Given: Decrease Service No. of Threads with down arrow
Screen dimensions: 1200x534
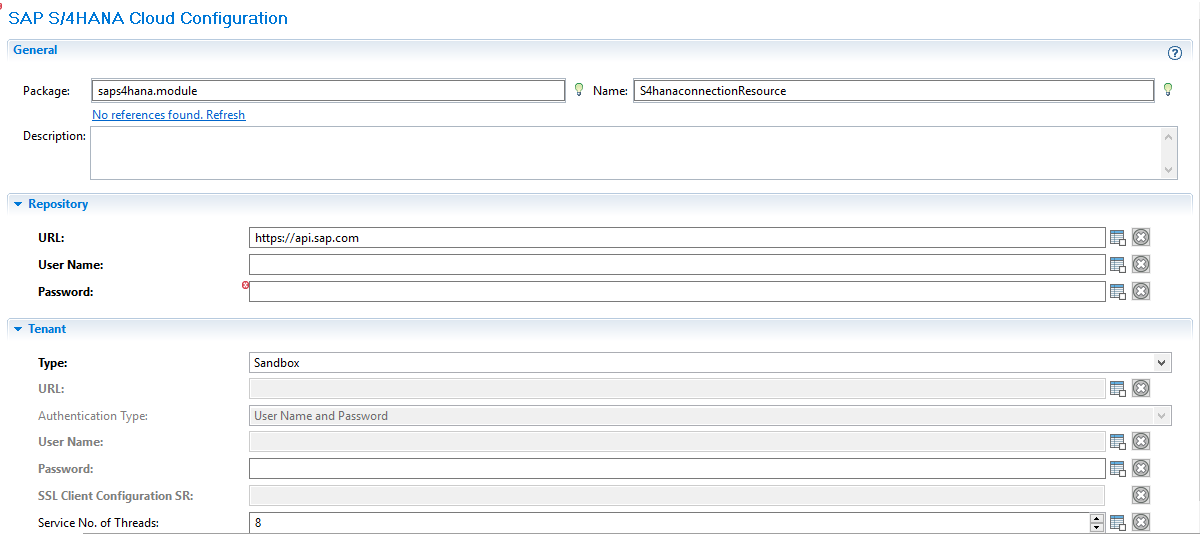Looking at the screenshot, I should pyautogui.click(x=1097, y=527).
